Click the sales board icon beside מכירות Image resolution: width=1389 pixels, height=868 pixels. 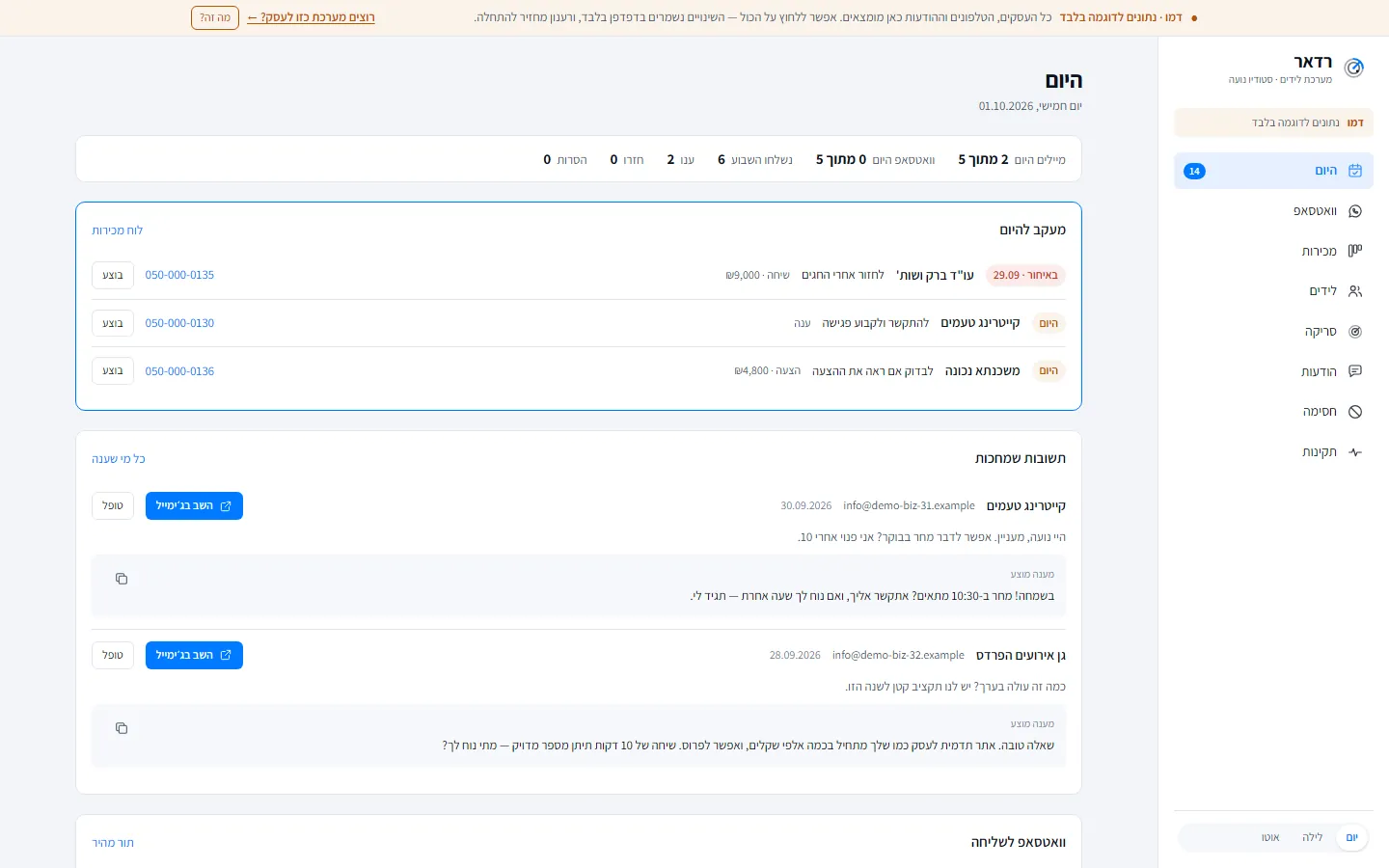pos(1355,251)
